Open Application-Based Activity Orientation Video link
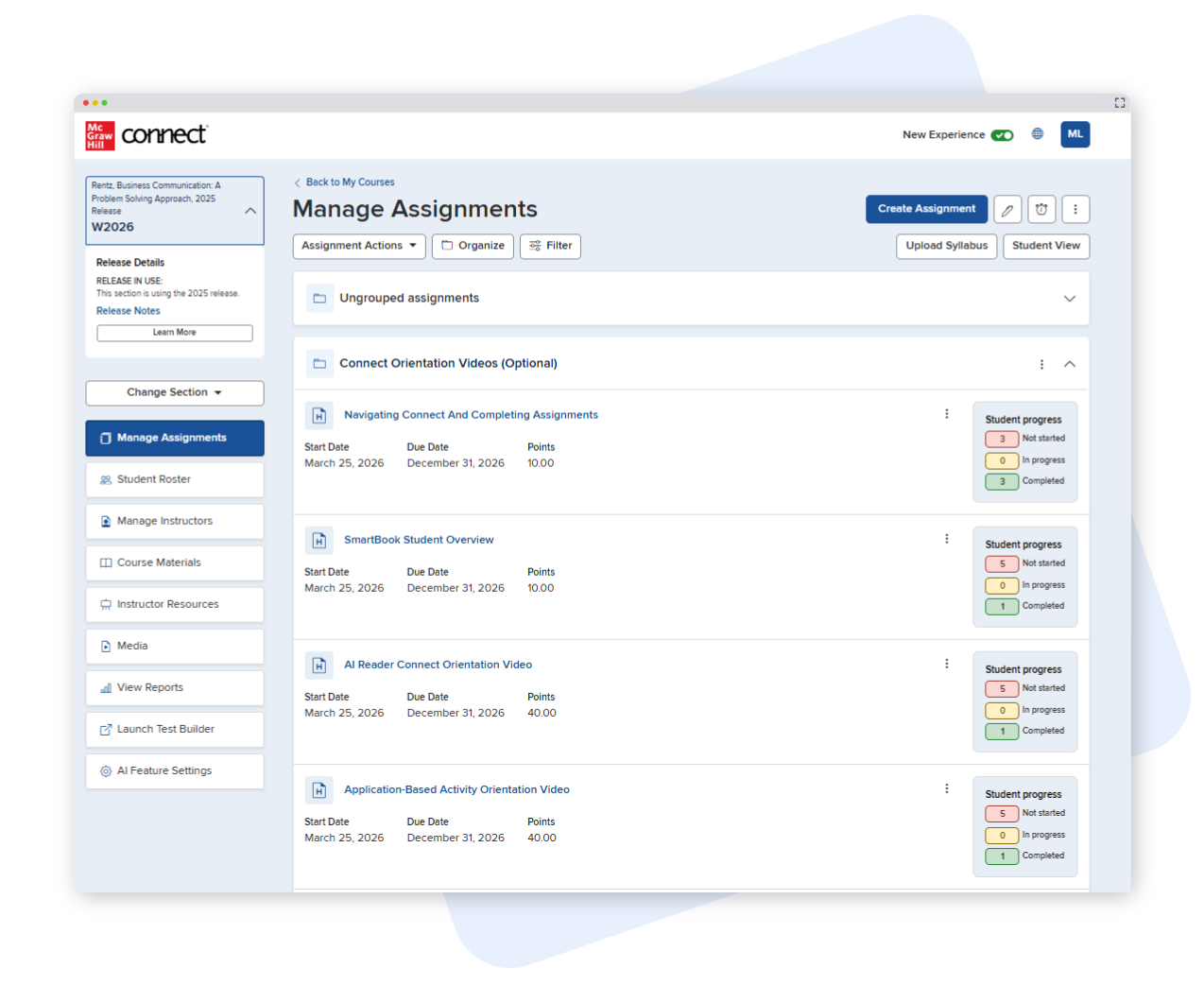The width and height of the screenshot is (1204, 986). click(x=456, y=789)
